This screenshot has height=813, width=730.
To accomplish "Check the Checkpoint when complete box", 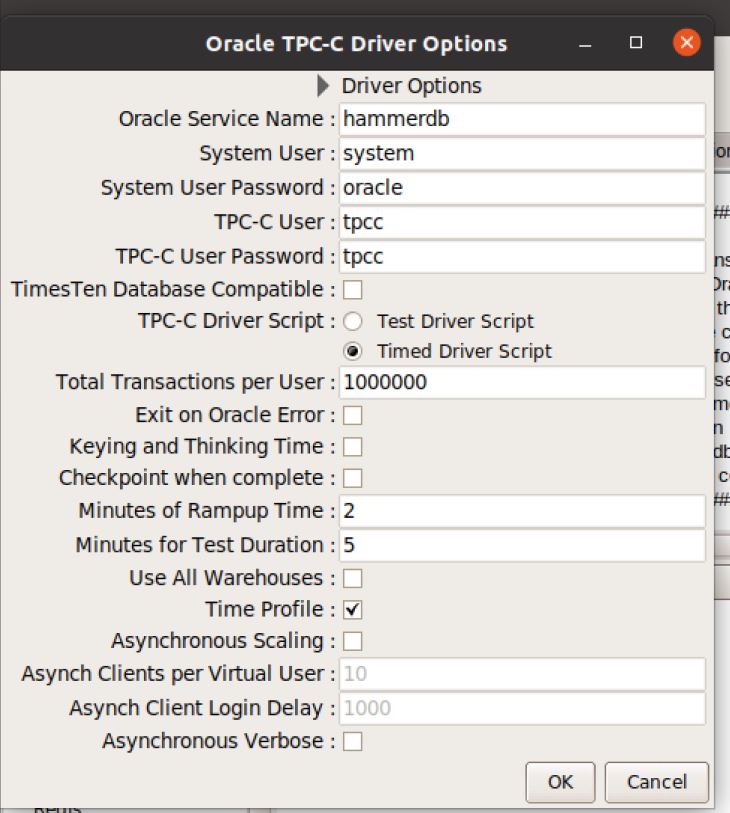I will pyautogui.click(x=353, y=478).
